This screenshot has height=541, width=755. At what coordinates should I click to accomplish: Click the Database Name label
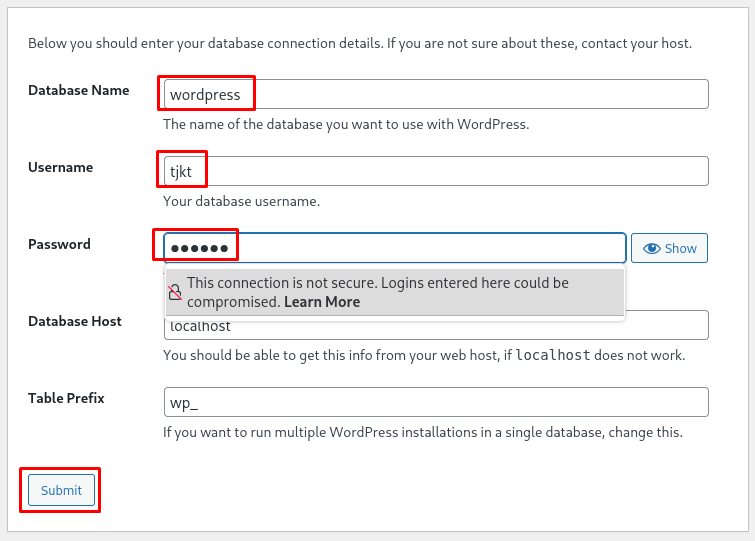click(79, 90)
